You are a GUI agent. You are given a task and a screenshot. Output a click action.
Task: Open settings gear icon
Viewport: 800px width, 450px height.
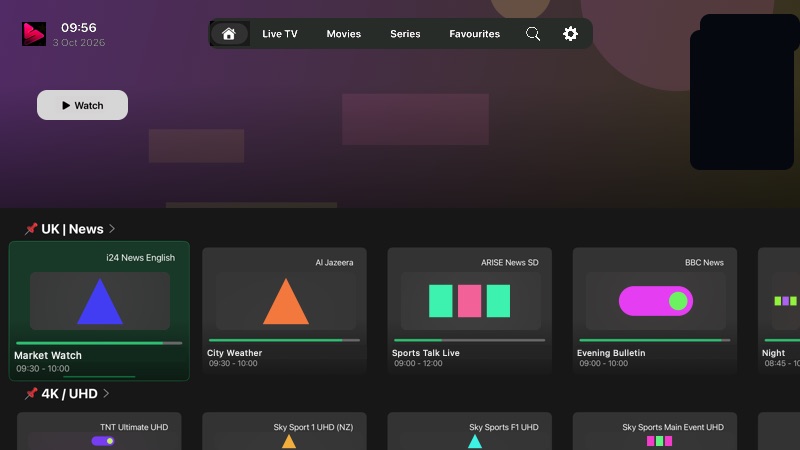[x=570, y=34]
